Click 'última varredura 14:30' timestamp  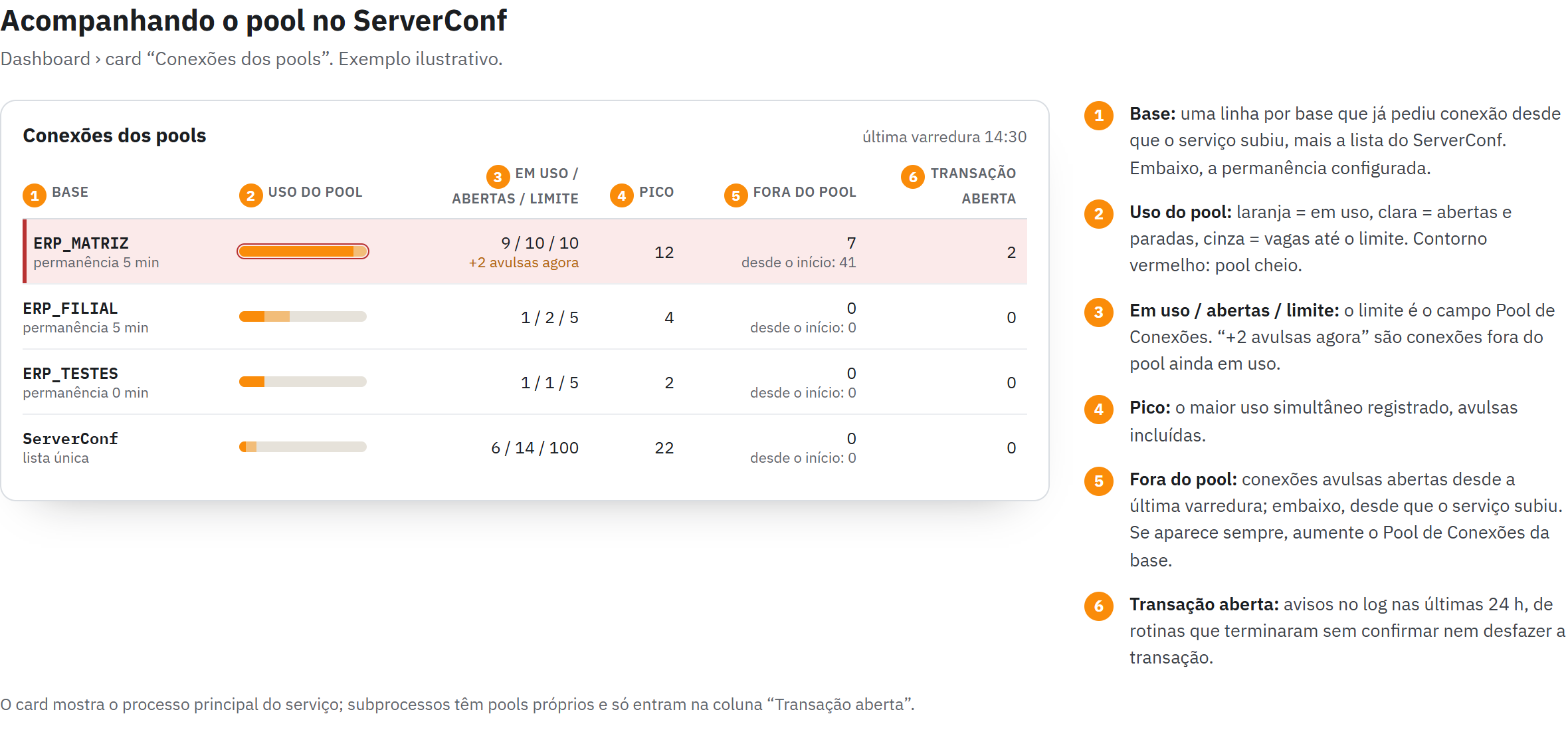[944, 137]
